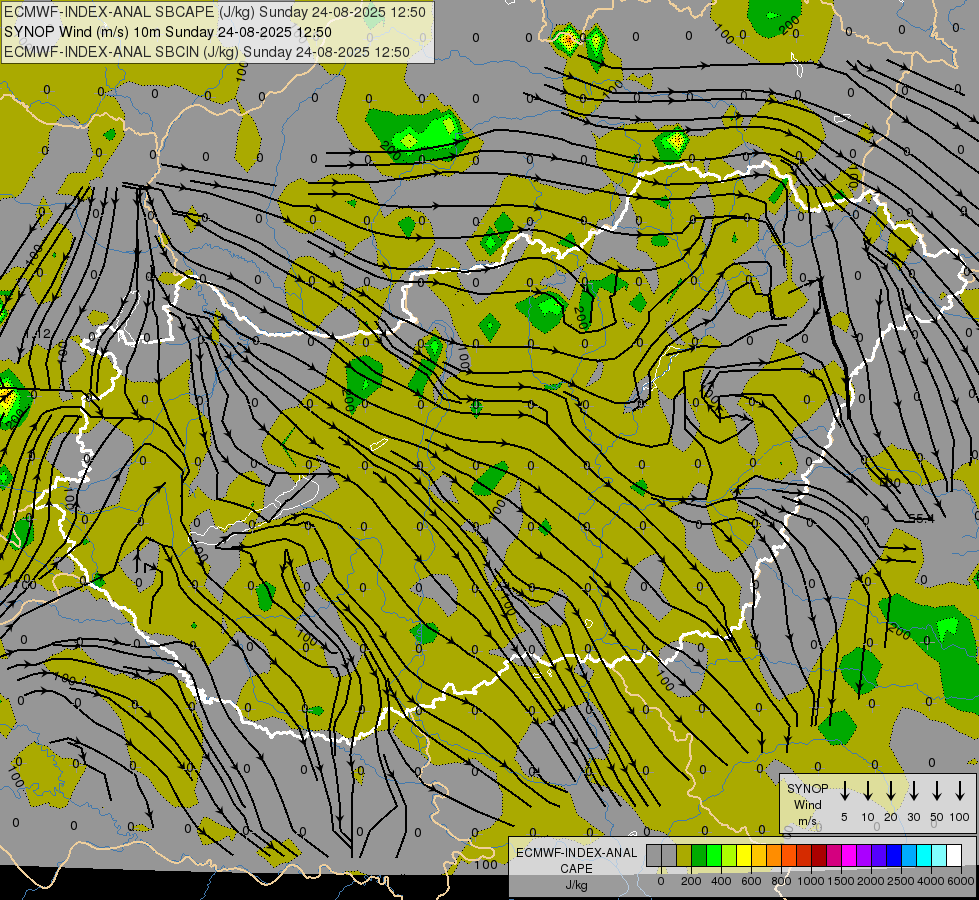This screenshot has width=979, height=900.
Task: Pick the pale cyan swatch next to white
Action: point(939,855)
